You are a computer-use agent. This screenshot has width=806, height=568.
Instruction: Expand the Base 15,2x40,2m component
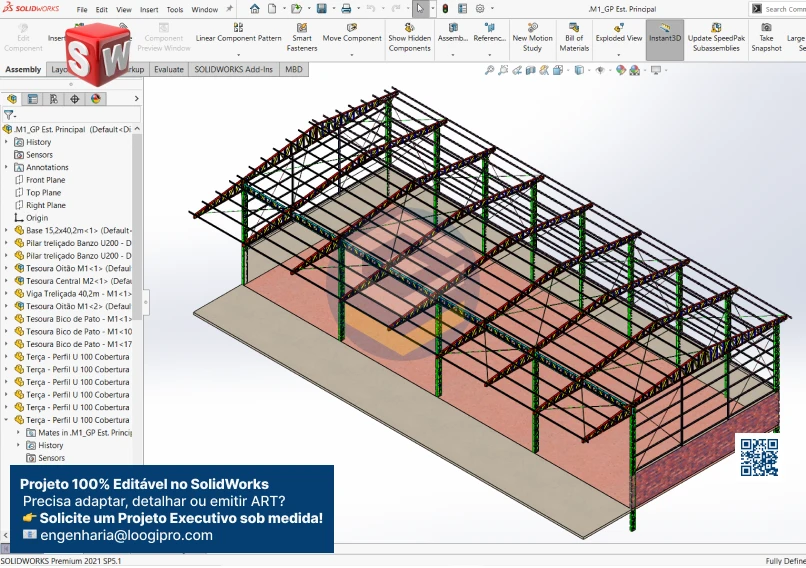(6, 230)
